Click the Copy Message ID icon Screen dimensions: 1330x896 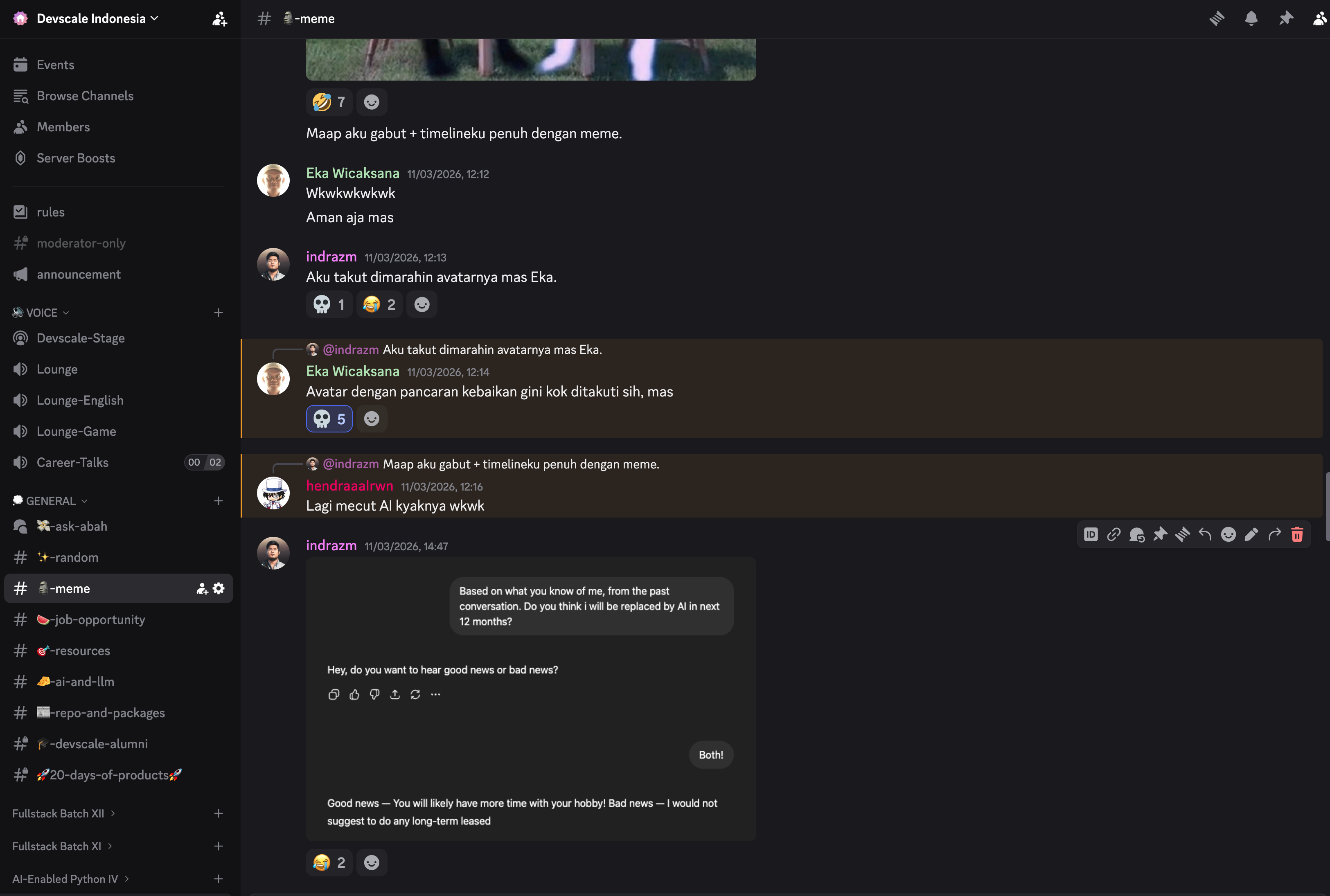1091,534
